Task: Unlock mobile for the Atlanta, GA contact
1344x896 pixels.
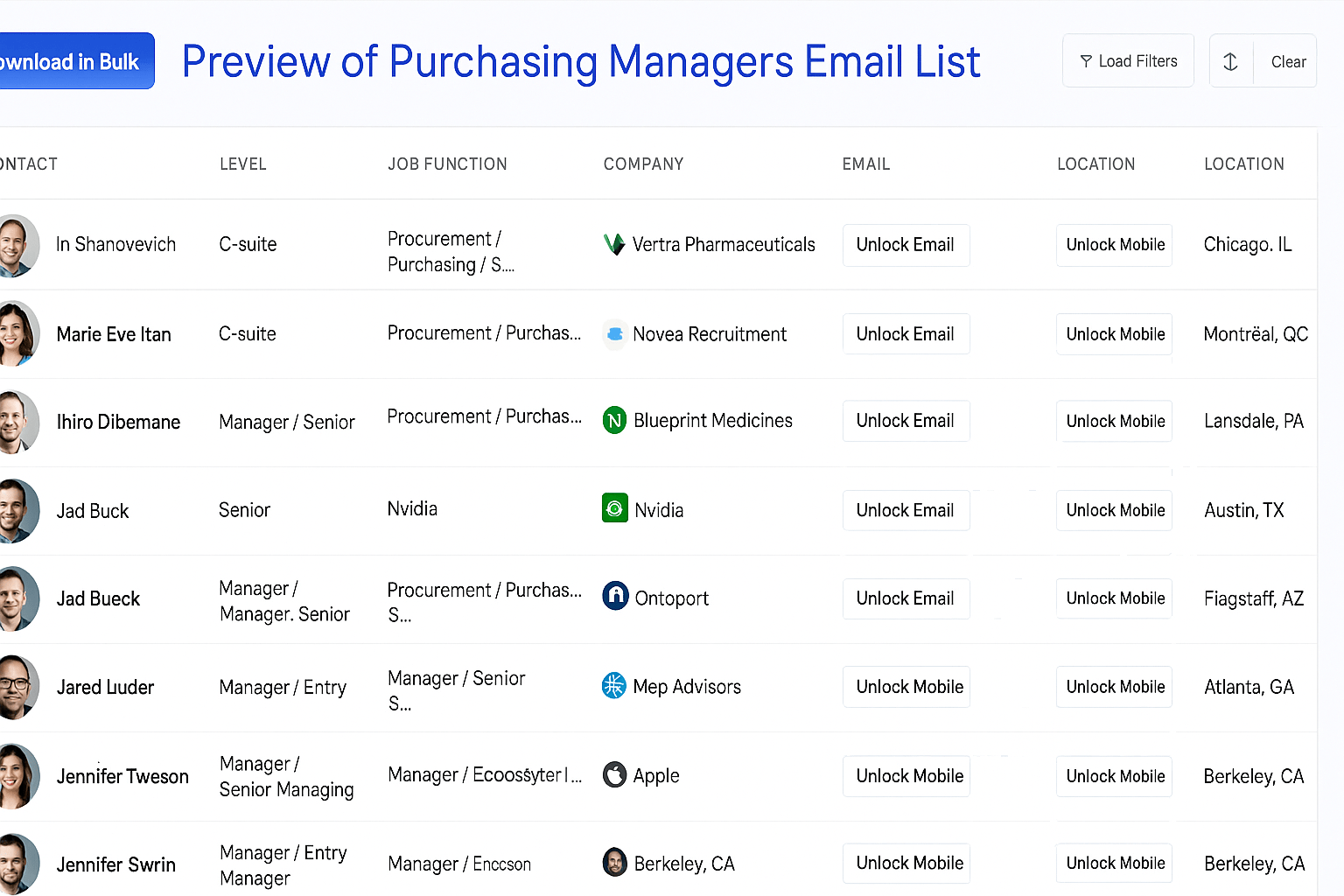Action: point(1114,687)
